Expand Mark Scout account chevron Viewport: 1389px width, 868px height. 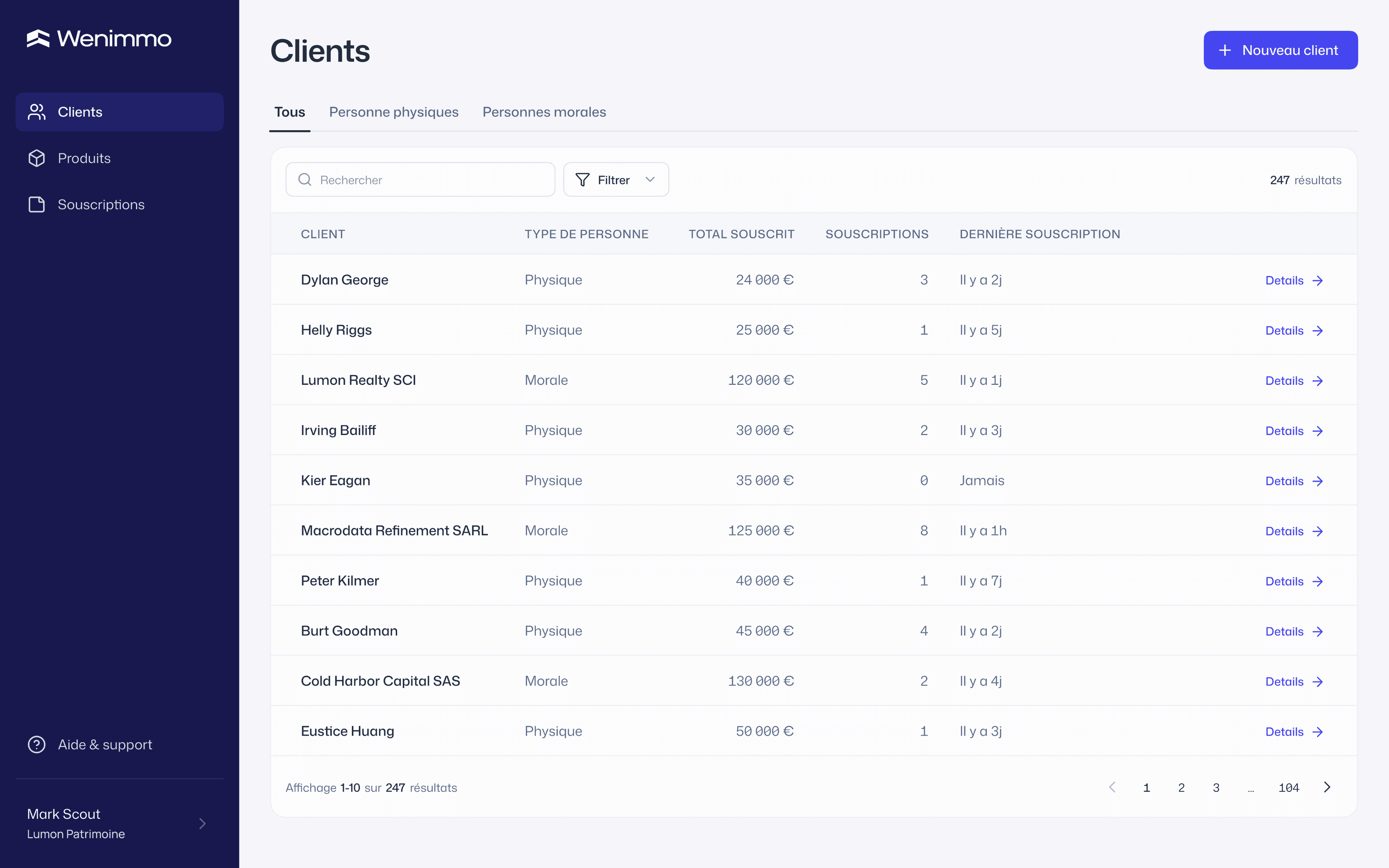click(x=202, y=823)
